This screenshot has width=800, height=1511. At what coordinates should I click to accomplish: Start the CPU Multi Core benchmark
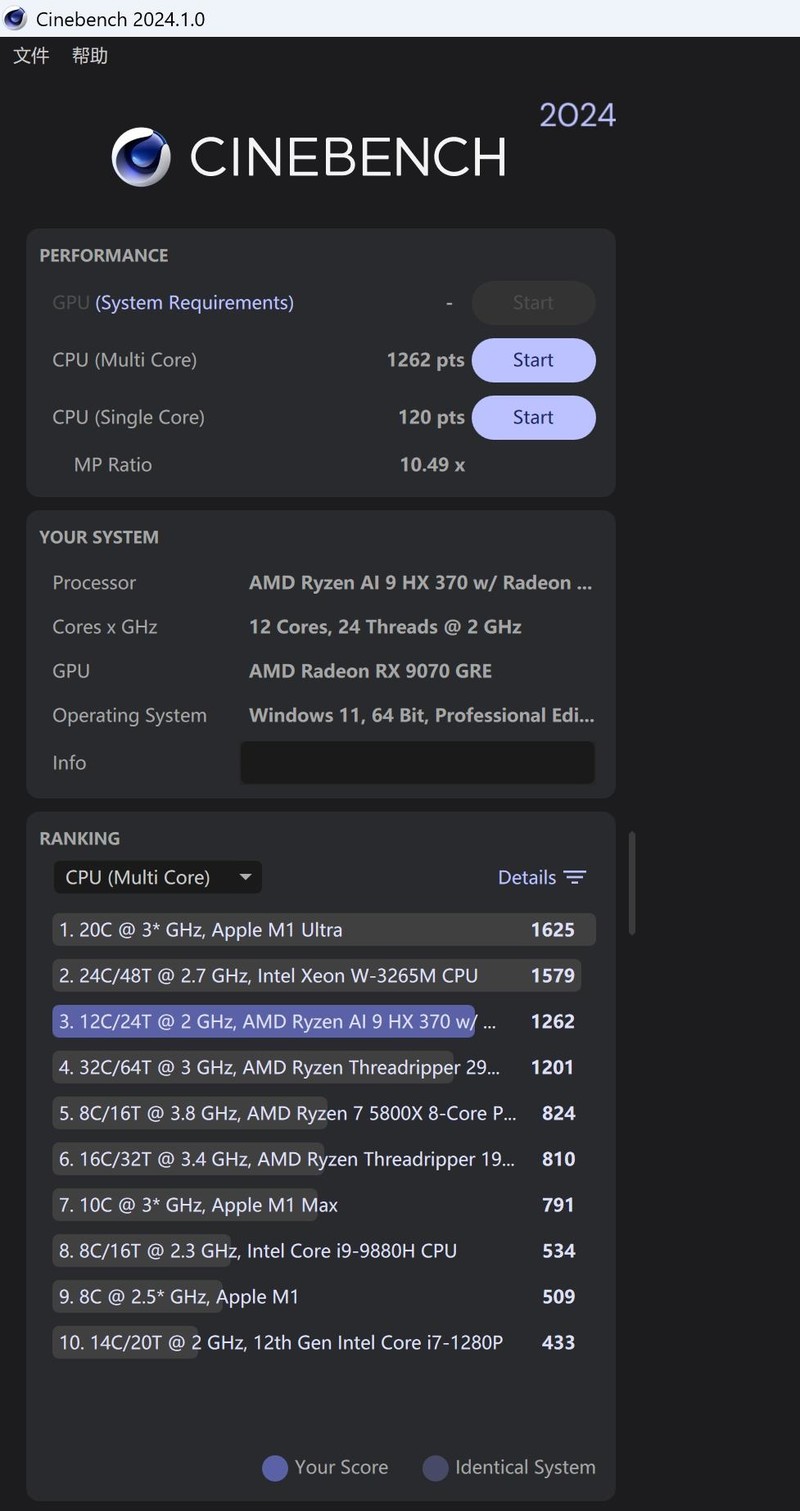point(533,360)
